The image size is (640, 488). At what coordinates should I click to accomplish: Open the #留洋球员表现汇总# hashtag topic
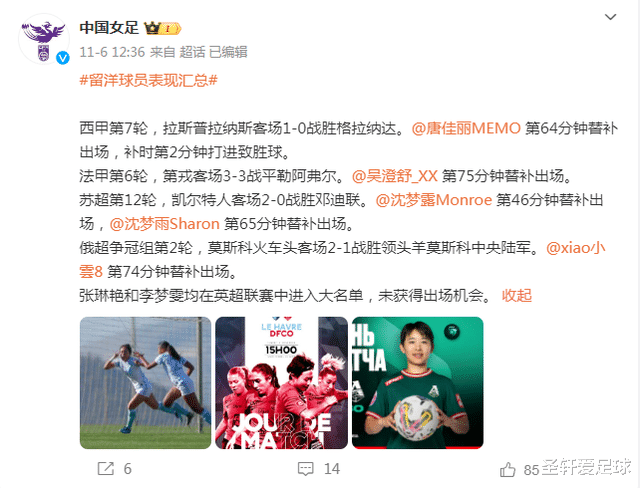click(x=148, y=80)
